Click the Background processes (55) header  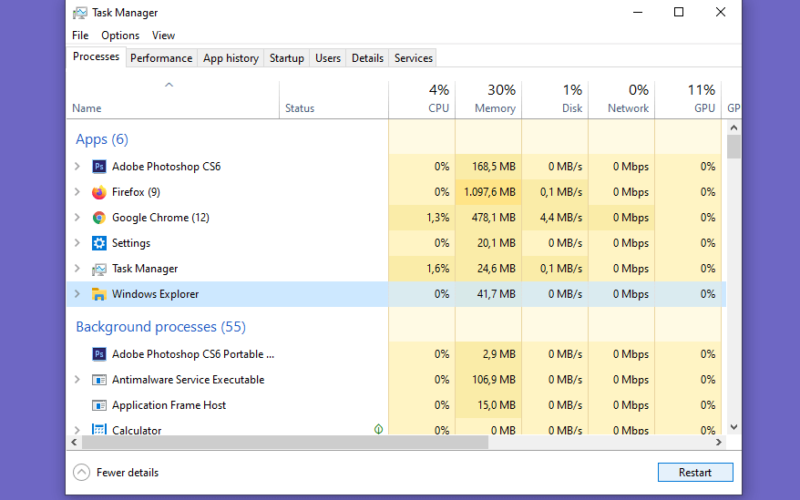pos(161,327)
